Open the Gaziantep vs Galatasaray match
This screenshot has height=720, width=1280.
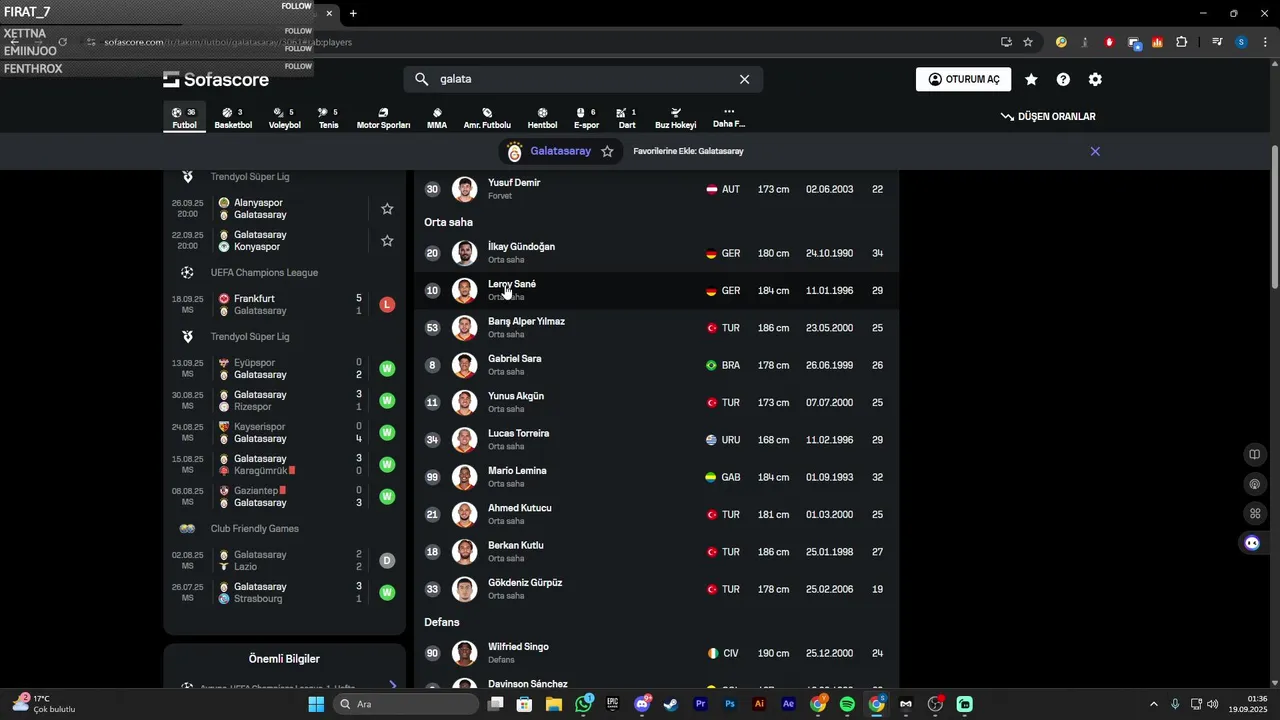285,497
